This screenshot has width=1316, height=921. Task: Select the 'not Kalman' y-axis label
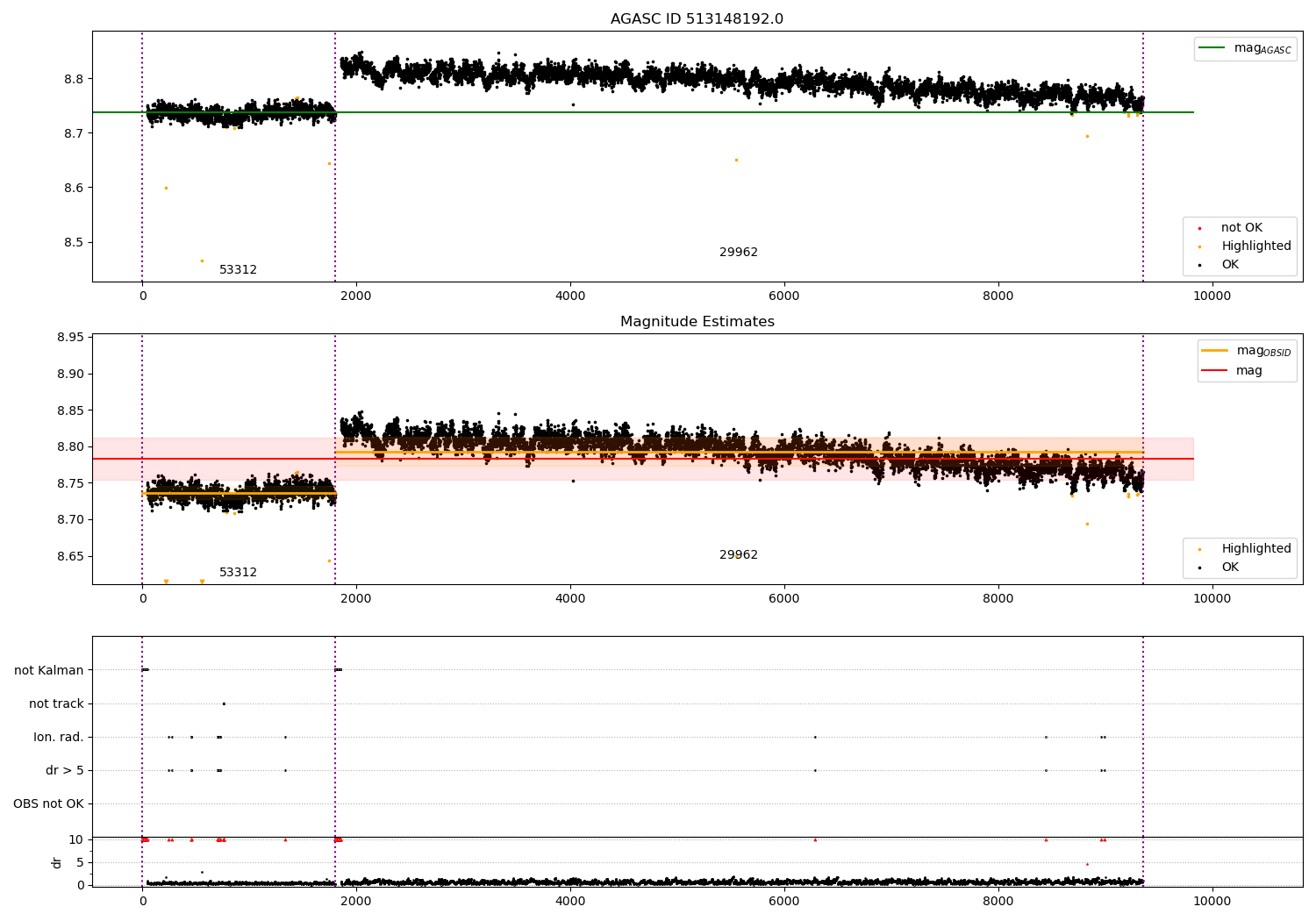[x=49, y=671]
